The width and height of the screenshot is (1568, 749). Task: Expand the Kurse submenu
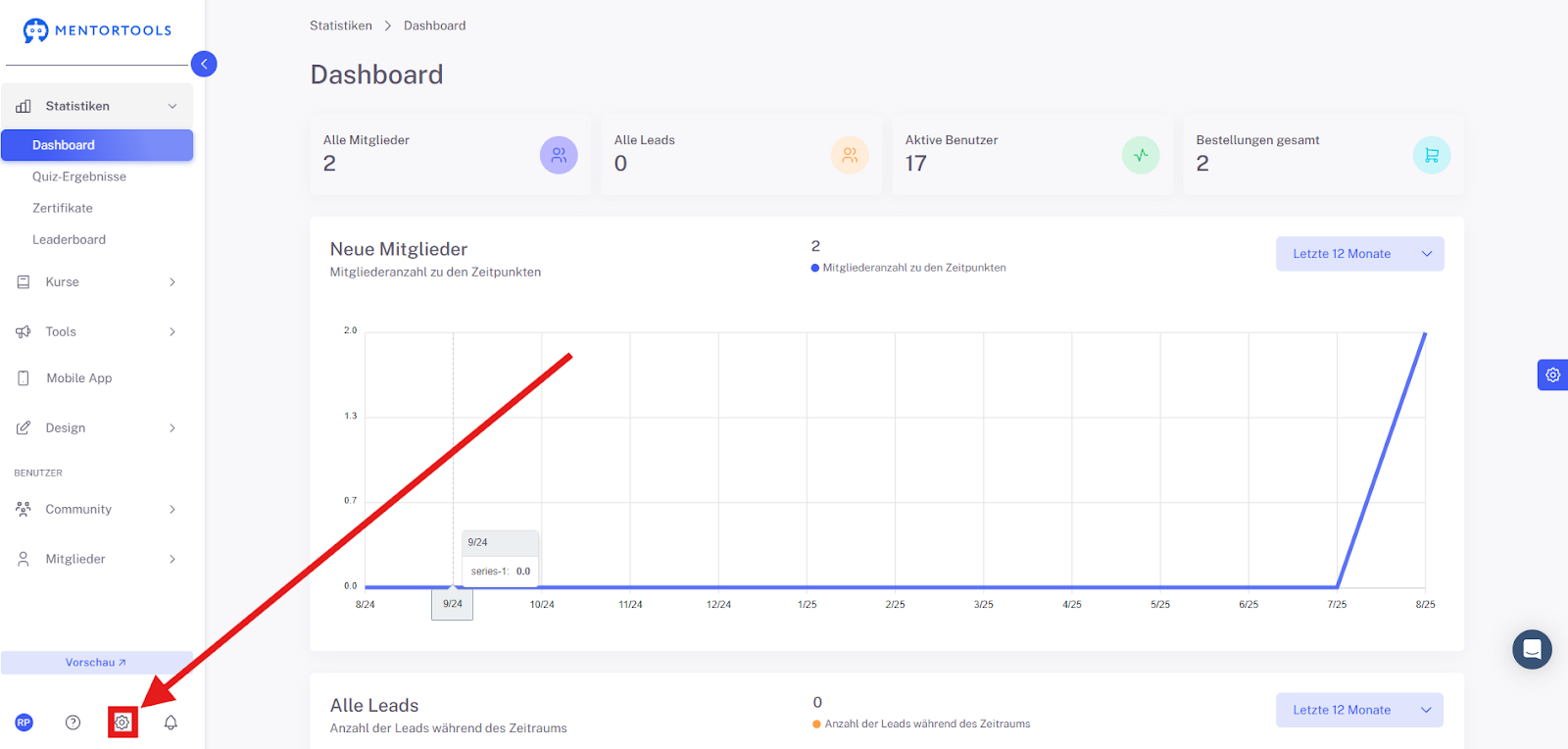(172, 282)
